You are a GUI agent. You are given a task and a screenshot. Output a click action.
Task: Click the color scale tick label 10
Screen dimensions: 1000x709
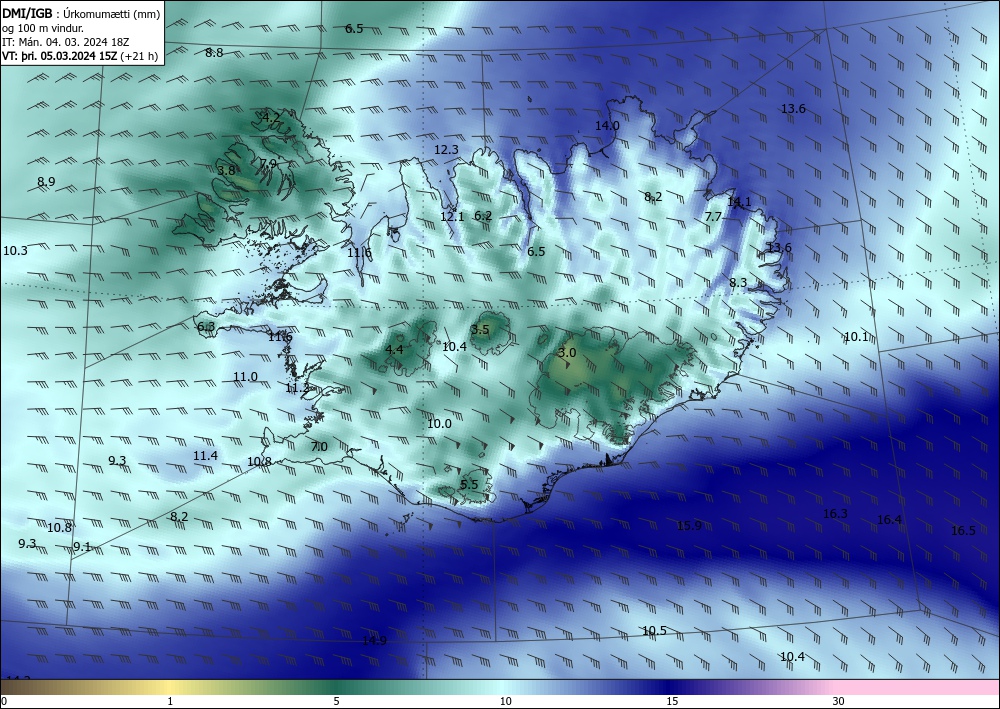click(x=506, y=701)
